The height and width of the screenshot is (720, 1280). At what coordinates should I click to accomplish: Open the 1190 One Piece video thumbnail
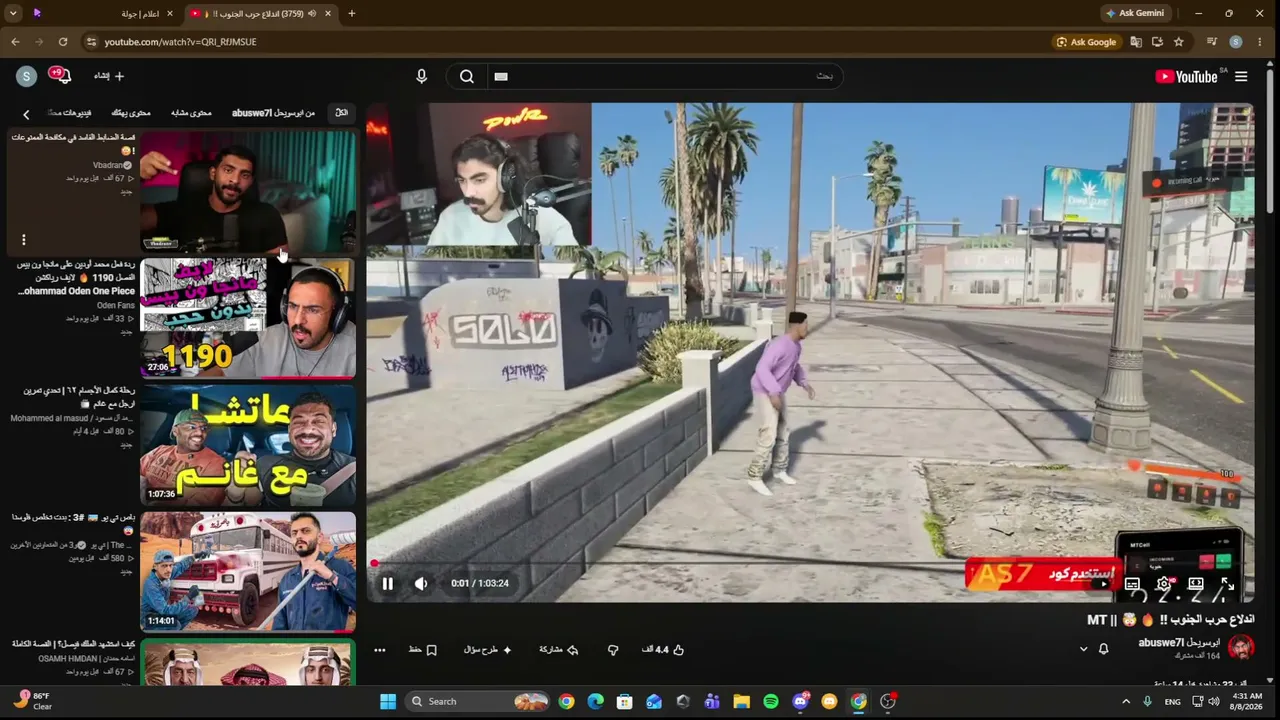coord(248,318)
